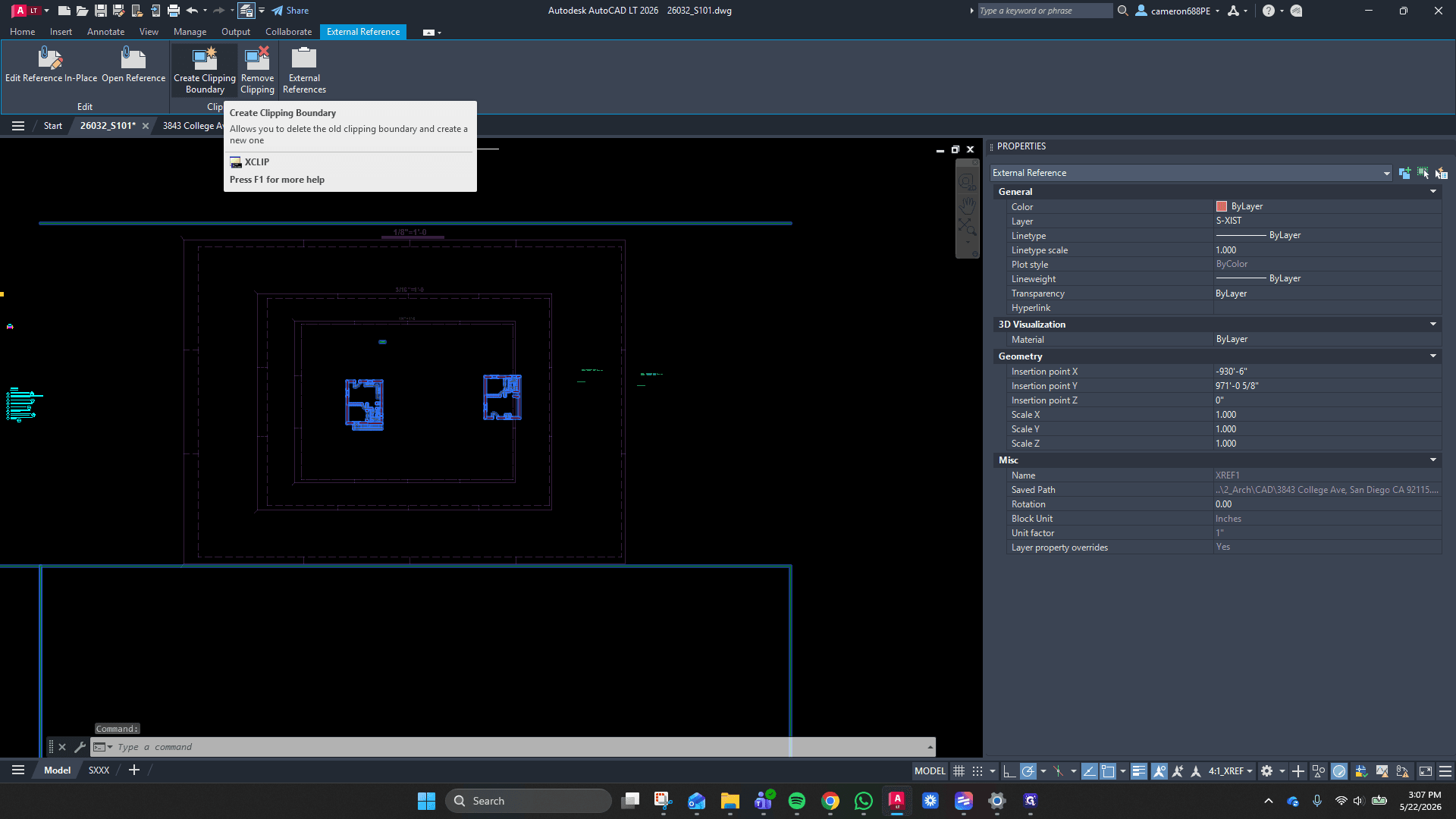
Task: Click the Select Objects icon in Properties
Action: [1423, 173]
